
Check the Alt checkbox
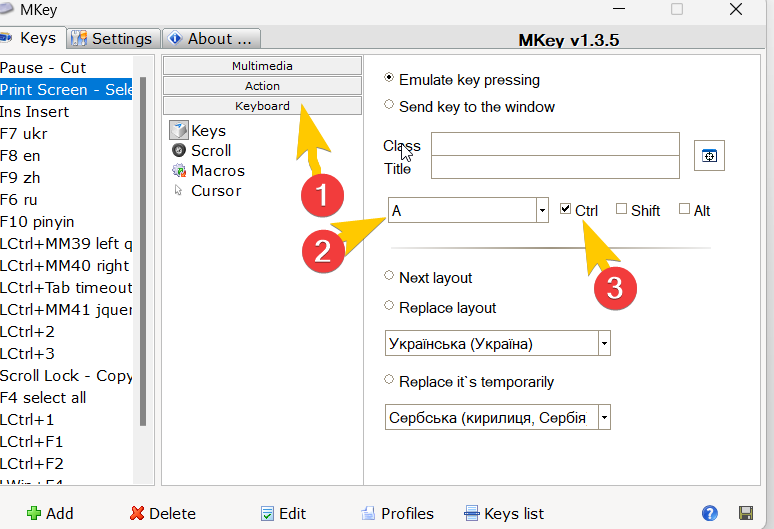tap(684, 209)
